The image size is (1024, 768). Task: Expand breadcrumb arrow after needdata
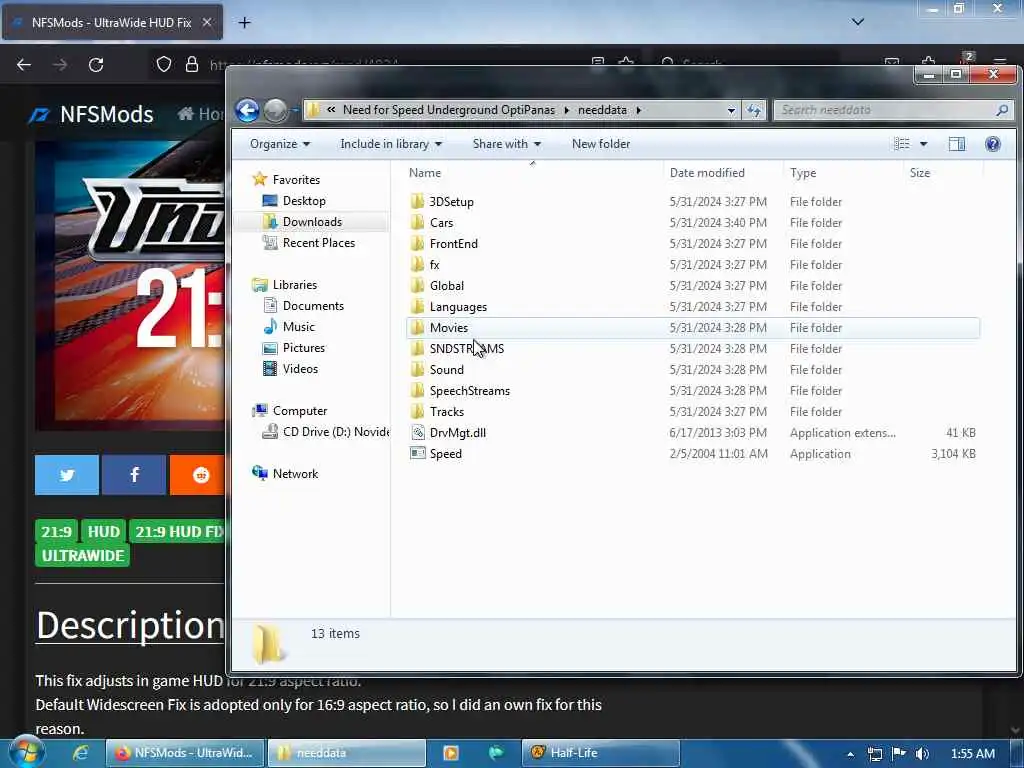click(639, 110)
